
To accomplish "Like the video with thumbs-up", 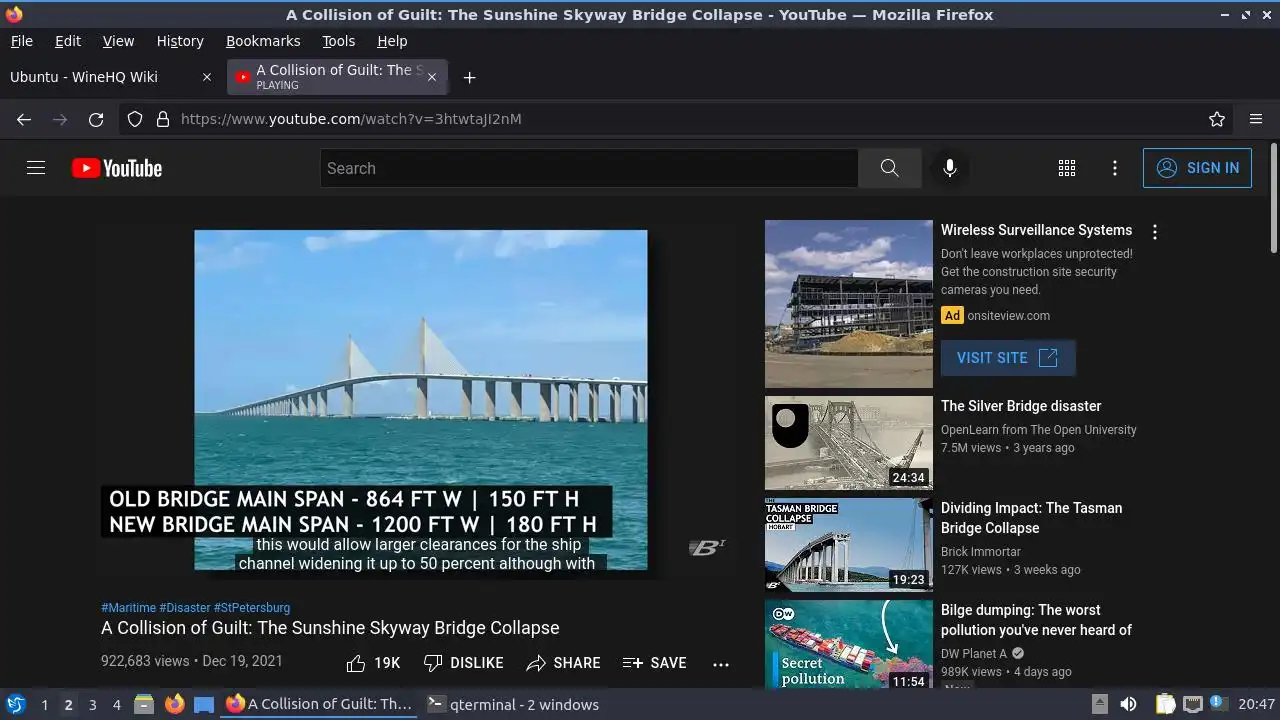I will coord(373,663).
